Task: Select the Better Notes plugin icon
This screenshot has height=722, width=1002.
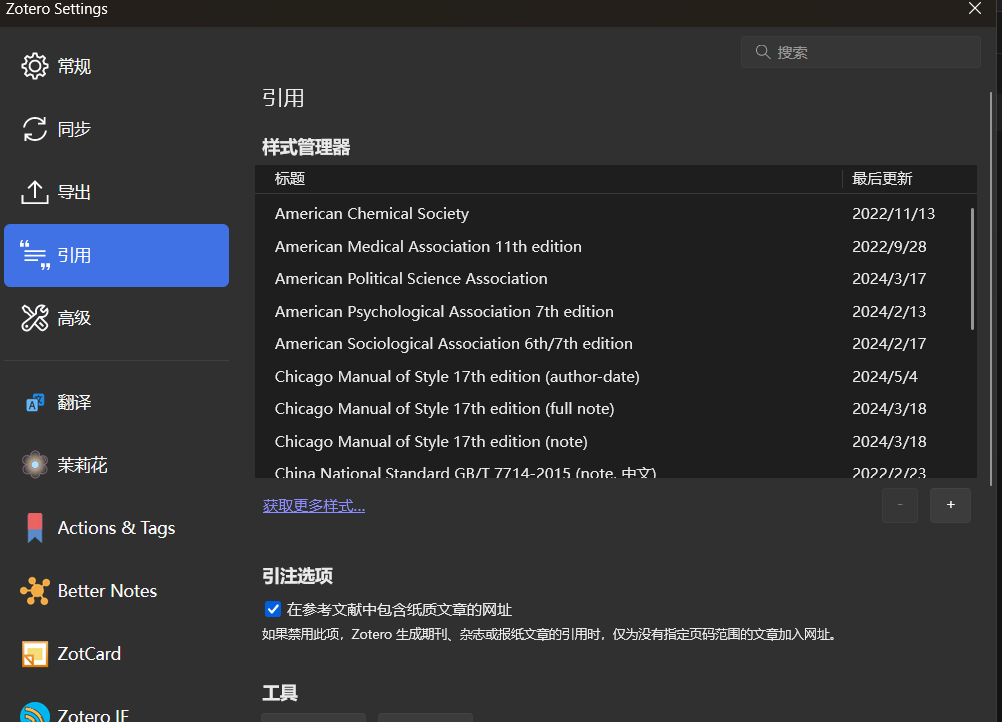Action: point(35,591)
